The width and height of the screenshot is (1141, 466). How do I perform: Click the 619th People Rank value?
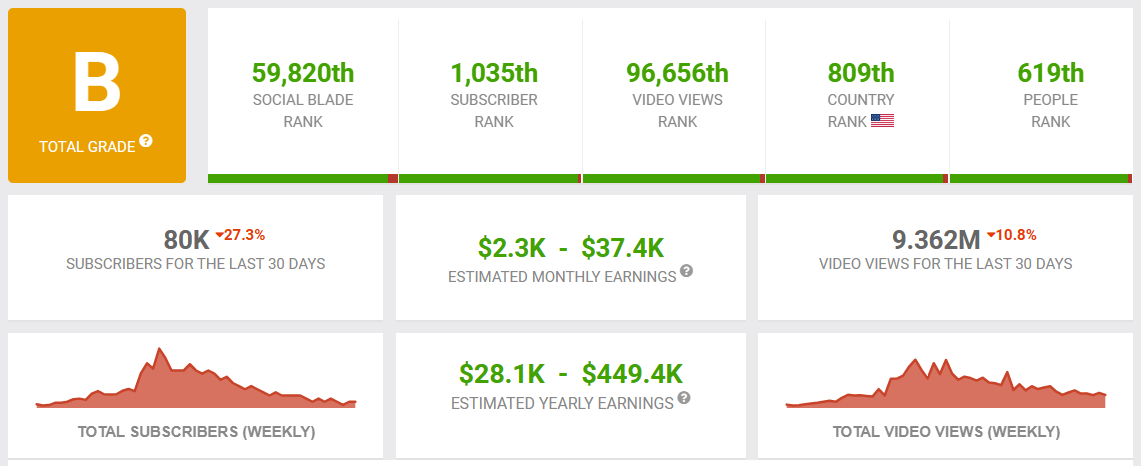(x=1051, y=73)
